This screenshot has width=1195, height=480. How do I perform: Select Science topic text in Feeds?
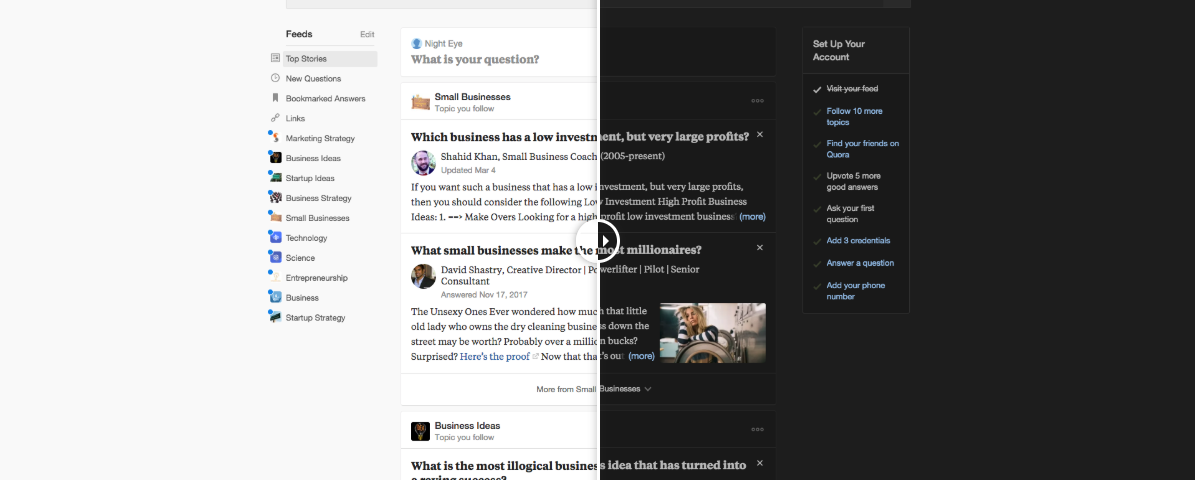click(x=301, y=258)
